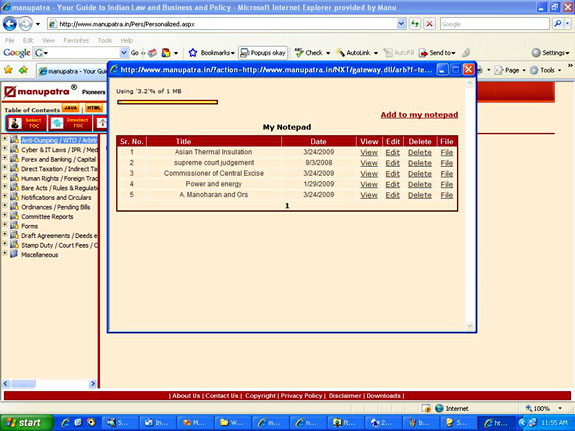Click the Downloads footer link
This screenshot has height=431, width=575.
[383, 396]
